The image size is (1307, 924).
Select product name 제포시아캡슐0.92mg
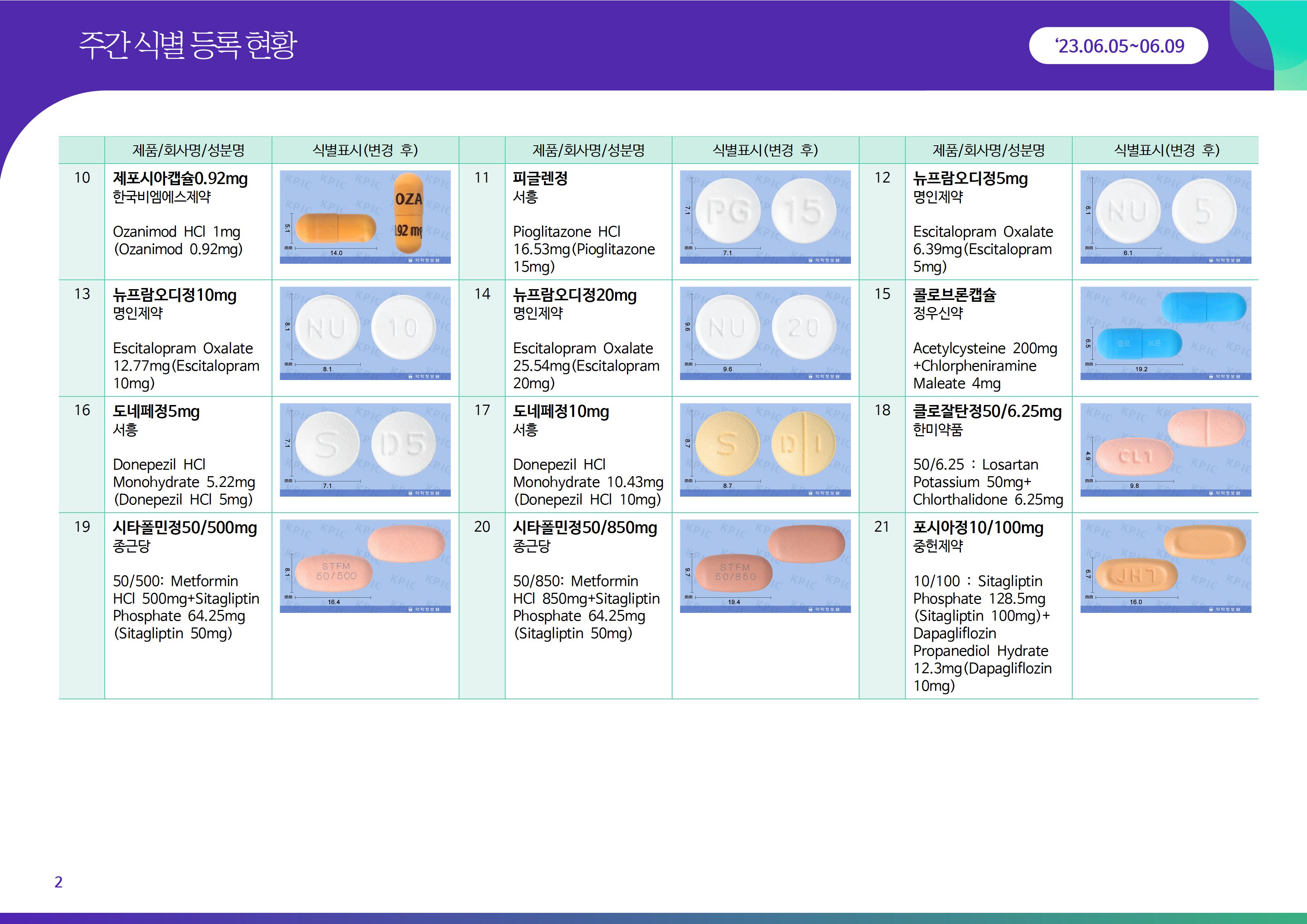[180, 179]
